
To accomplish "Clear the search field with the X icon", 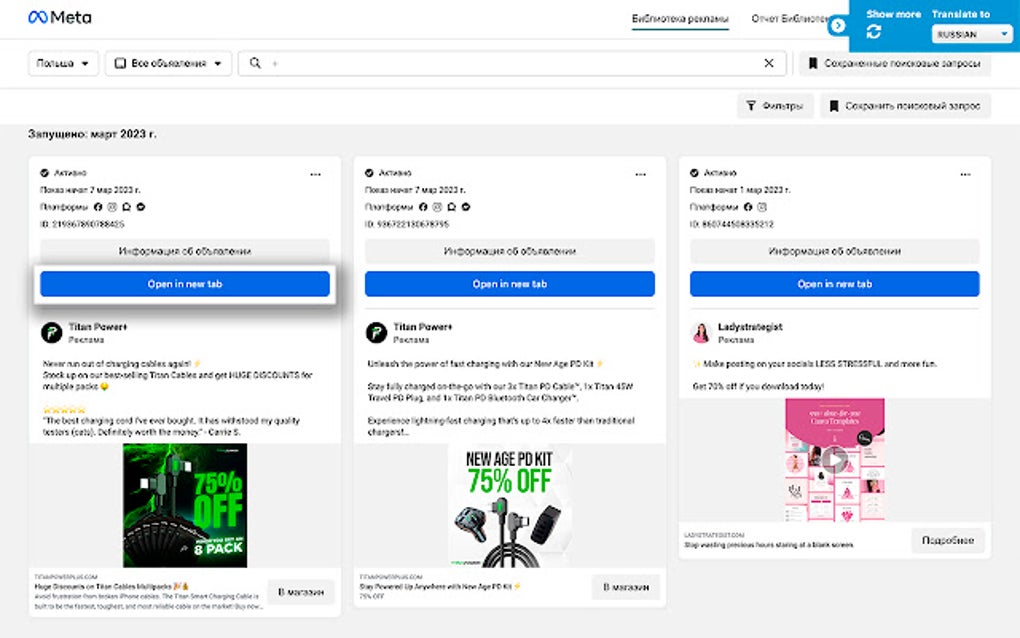I will (x=768, y=63).
